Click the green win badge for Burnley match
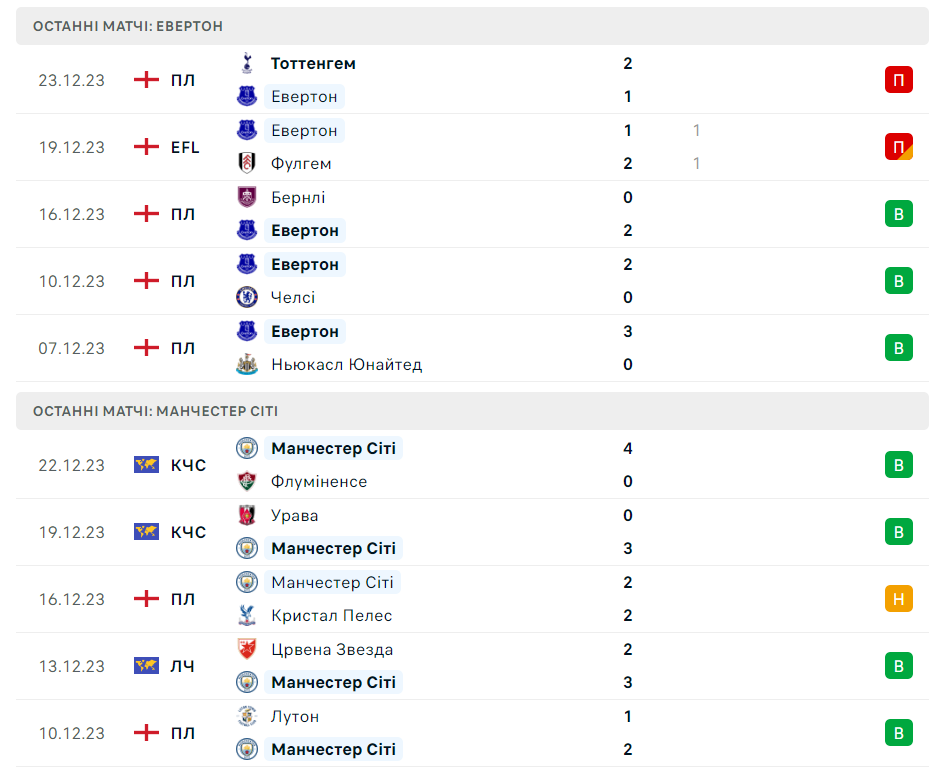 click(899, 214)
